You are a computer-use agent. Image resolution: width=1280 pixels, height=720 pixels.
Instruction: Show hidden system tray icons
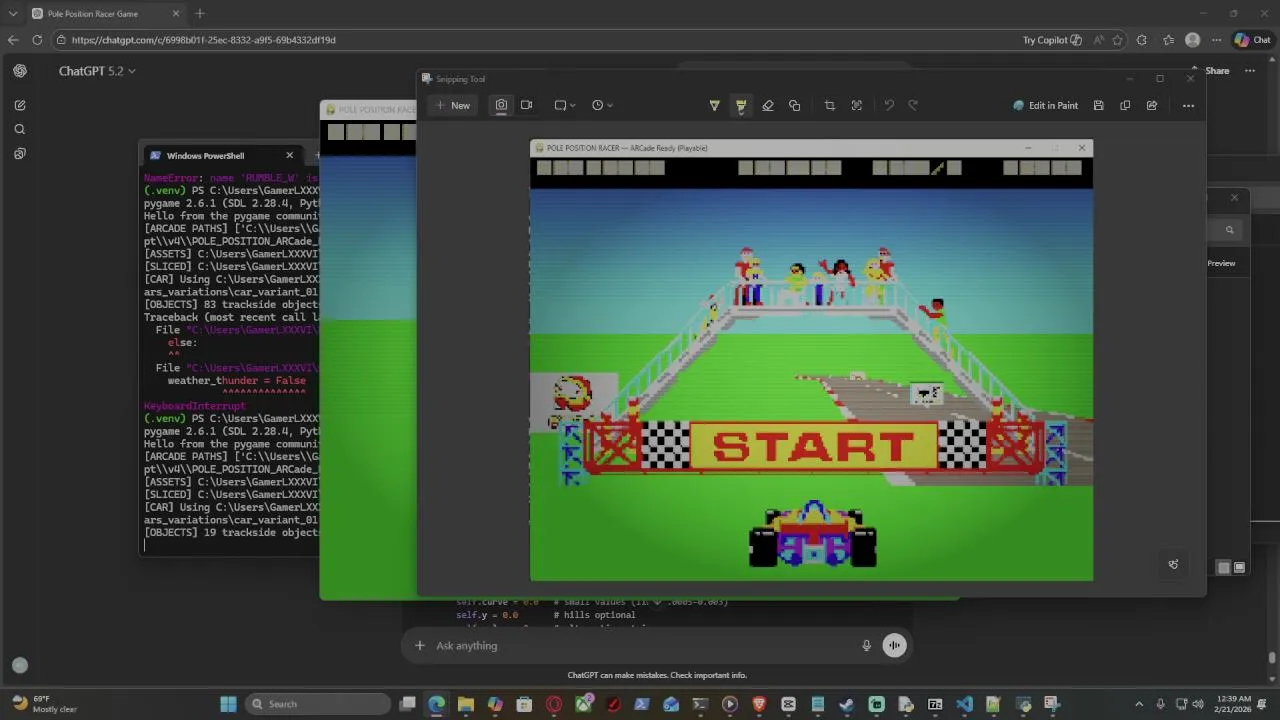1138,704
